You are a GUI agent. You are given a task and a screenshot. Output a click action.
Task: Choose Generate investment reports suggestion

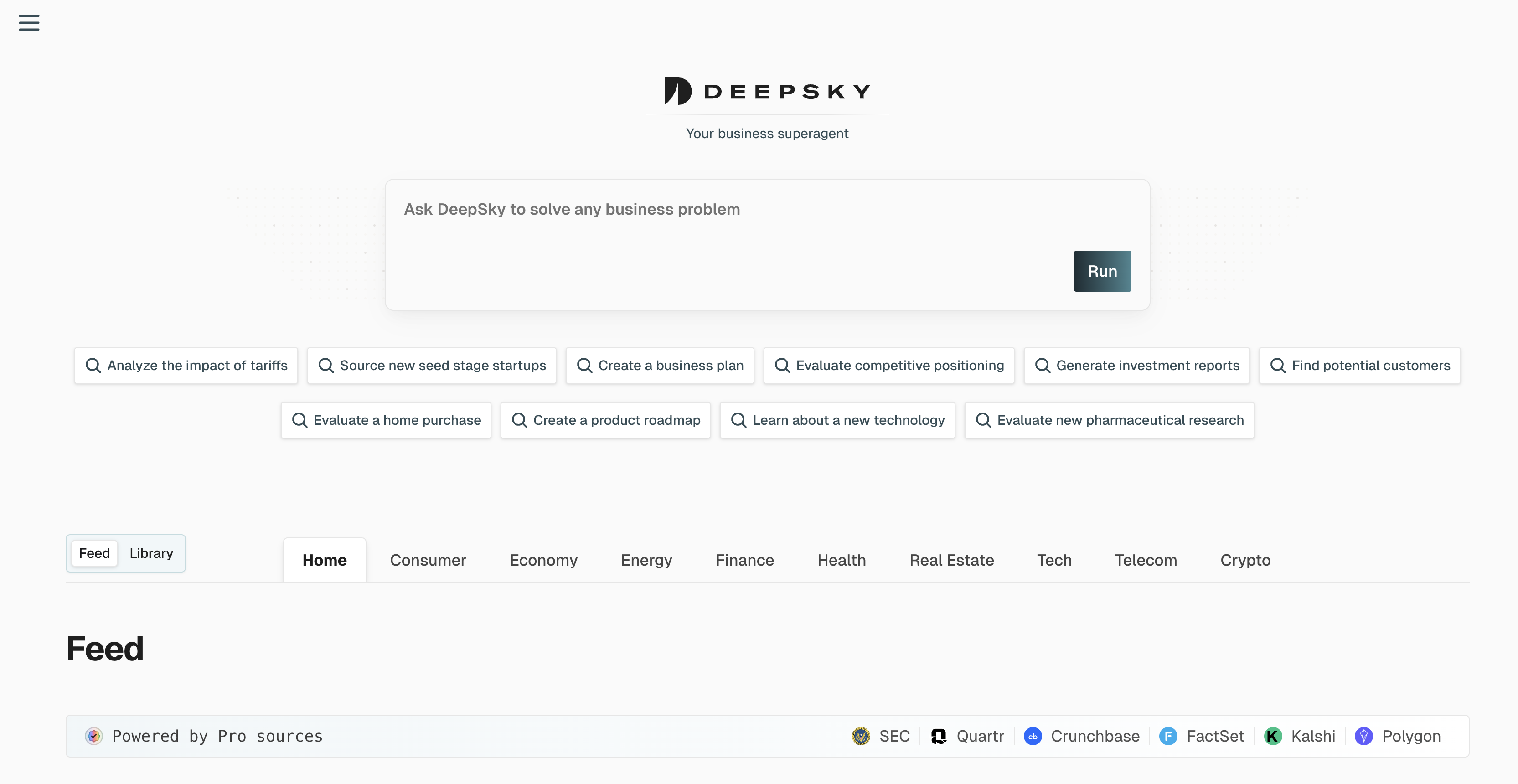click(1137, 366)
